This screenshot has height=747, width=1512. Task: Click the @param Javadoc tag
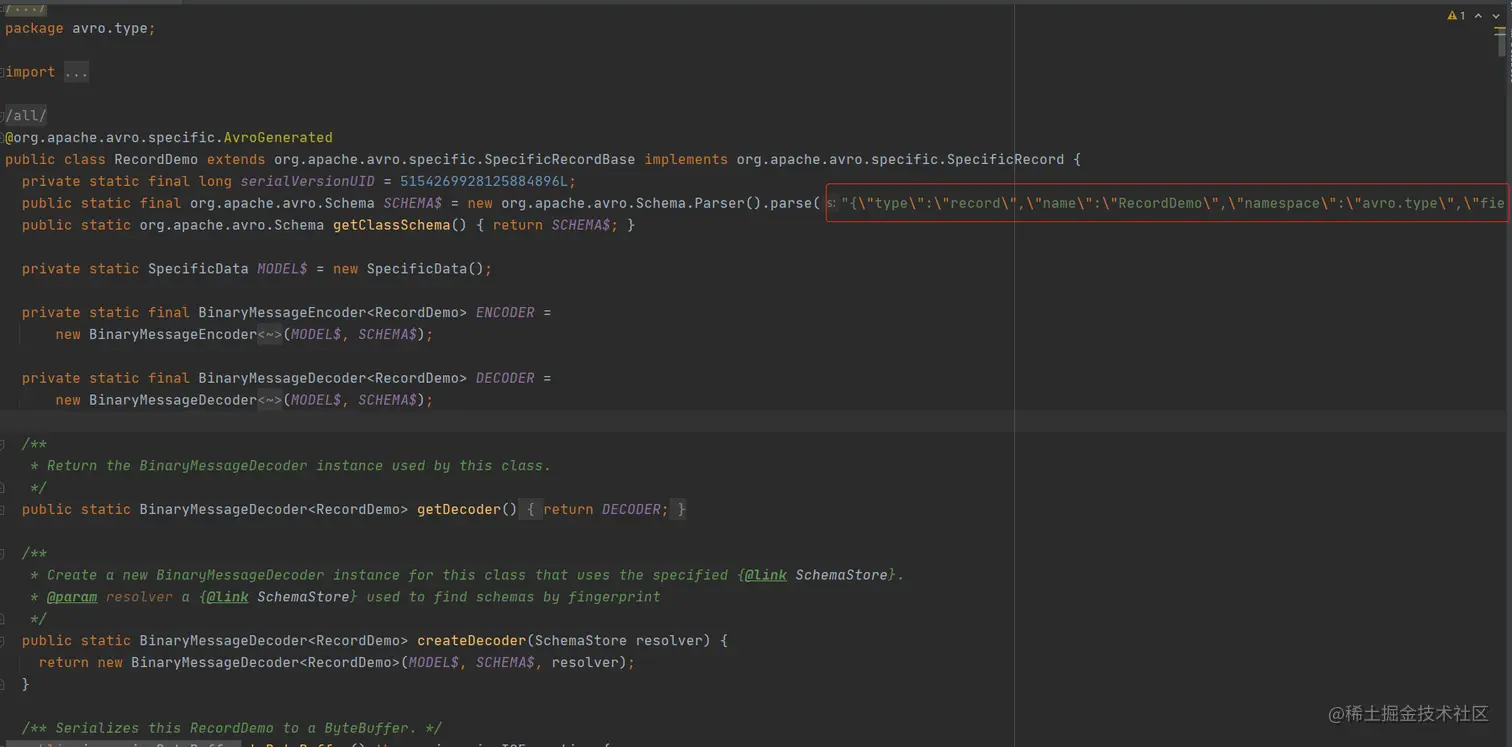(72, 597)
